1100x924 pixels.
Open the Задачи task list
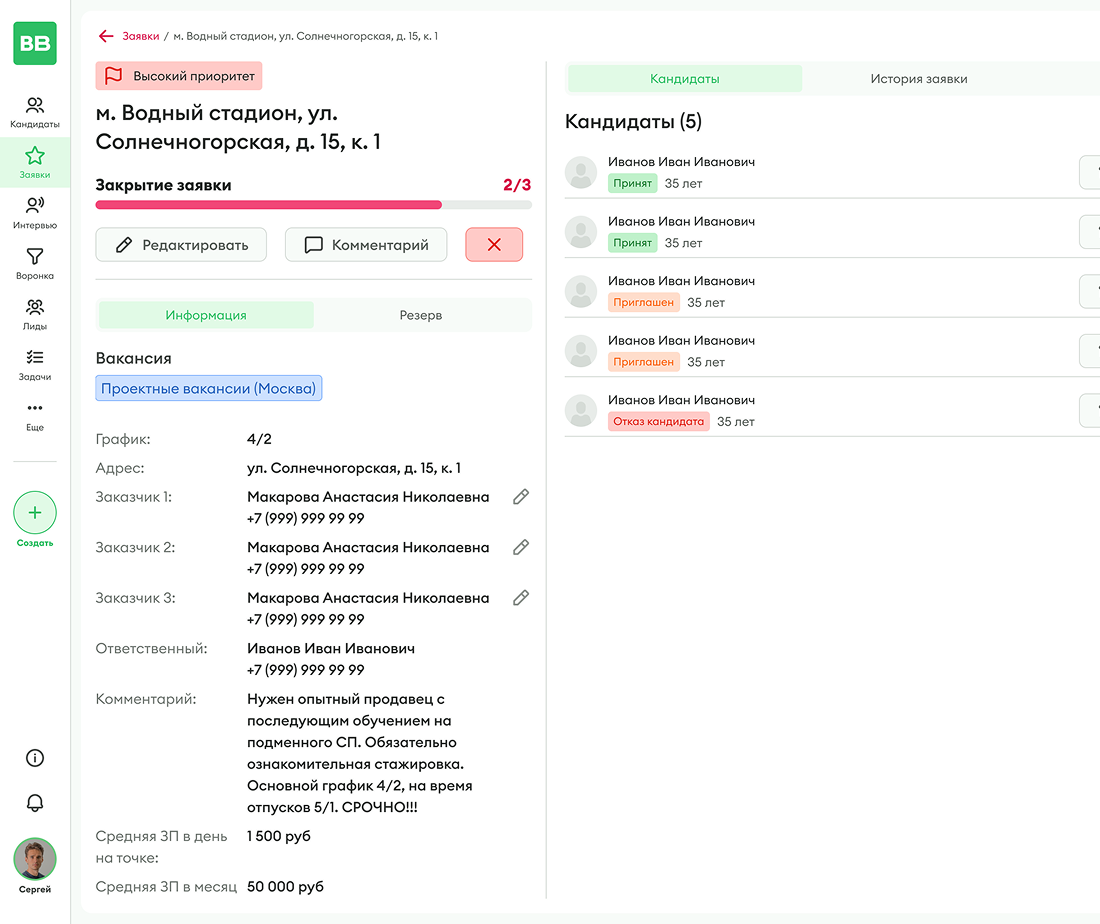click(35, 365)
